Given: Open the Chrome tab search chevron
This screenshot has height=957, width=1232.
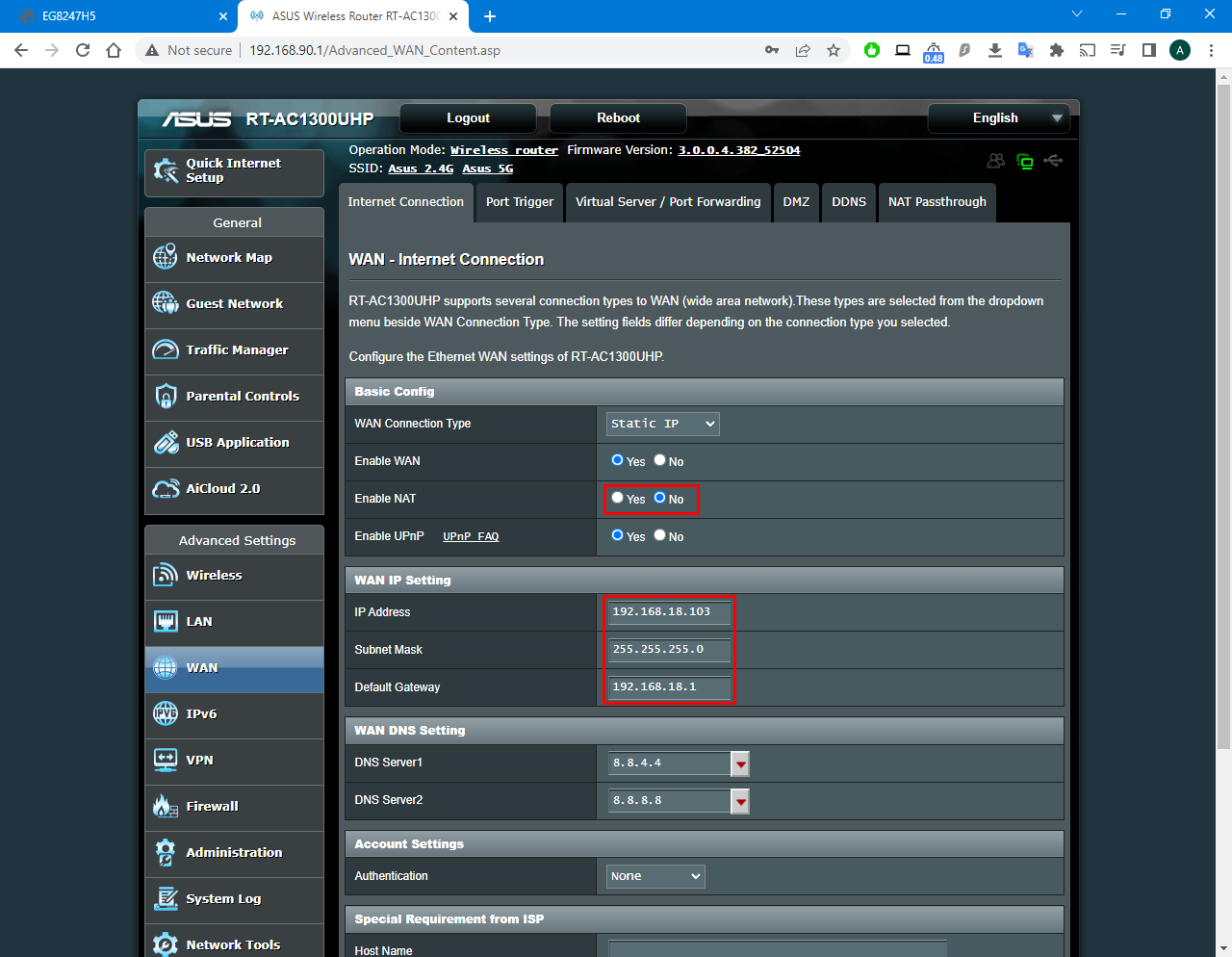Looking at the screenshot, I should 1077,14.
